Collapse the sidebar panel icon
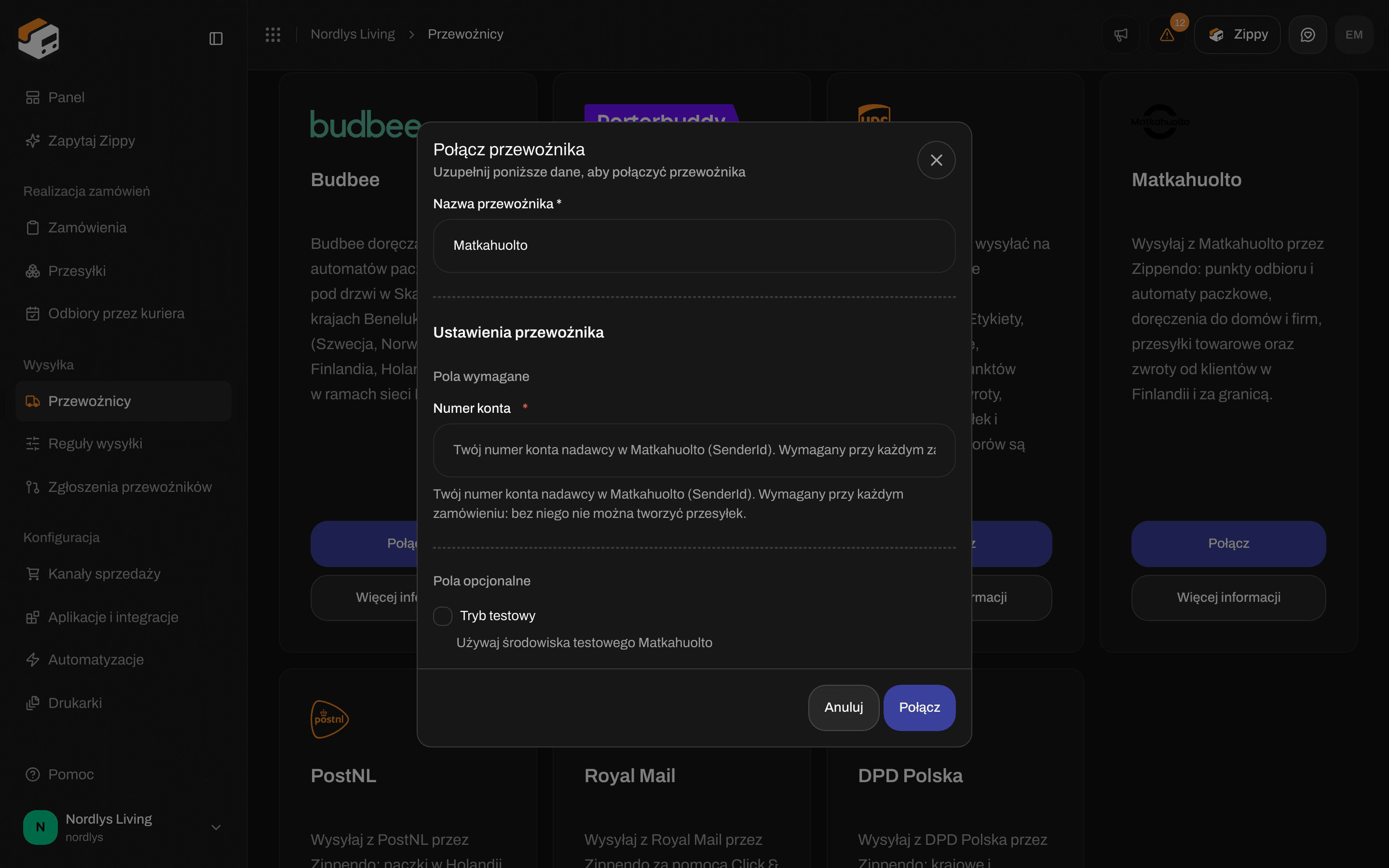Image resolution: width=1389 pixels, height=868 pixels. click(x=216, y=39)
